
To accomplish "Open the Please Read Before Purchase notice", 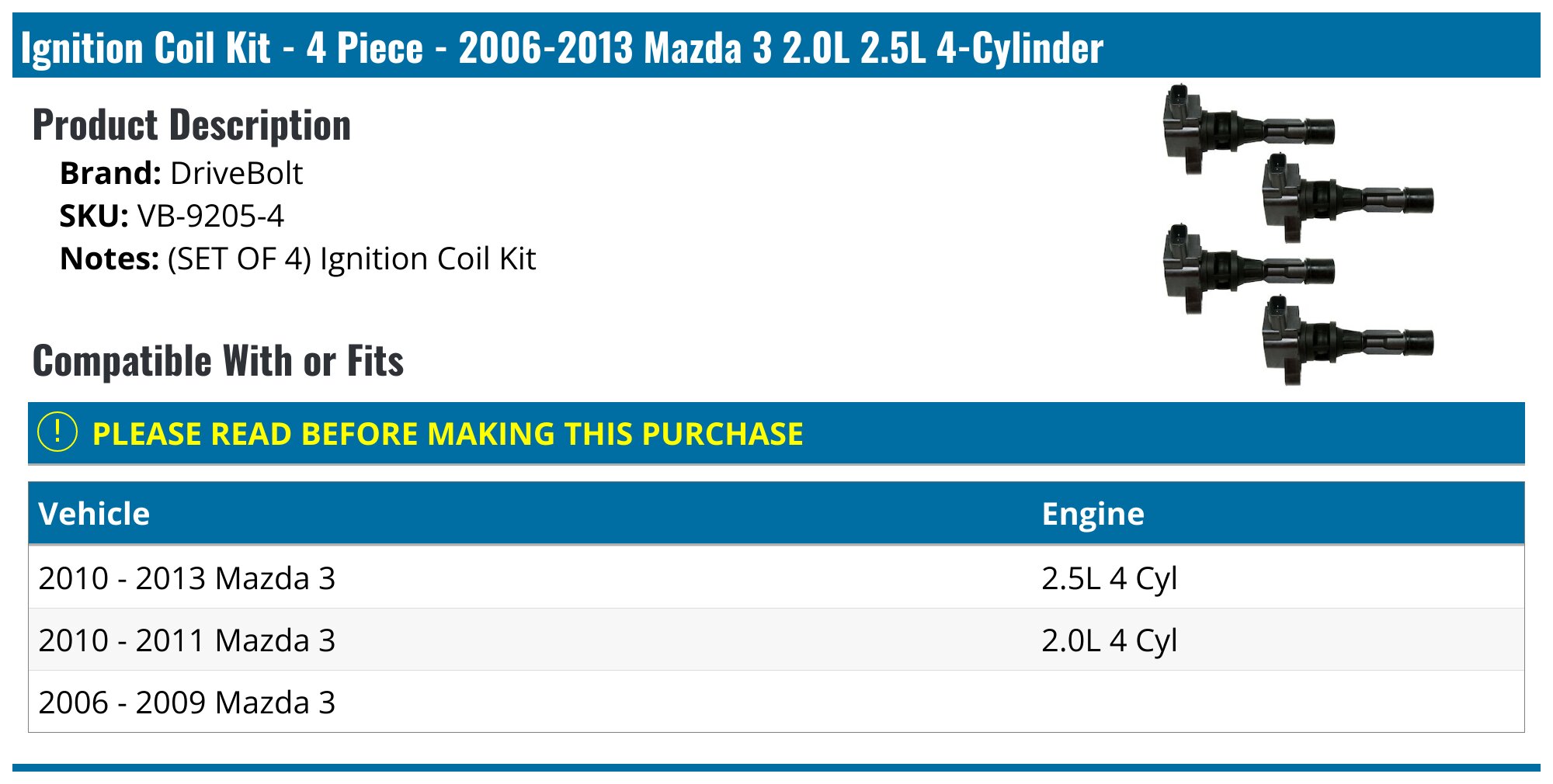I will point(447,433).
